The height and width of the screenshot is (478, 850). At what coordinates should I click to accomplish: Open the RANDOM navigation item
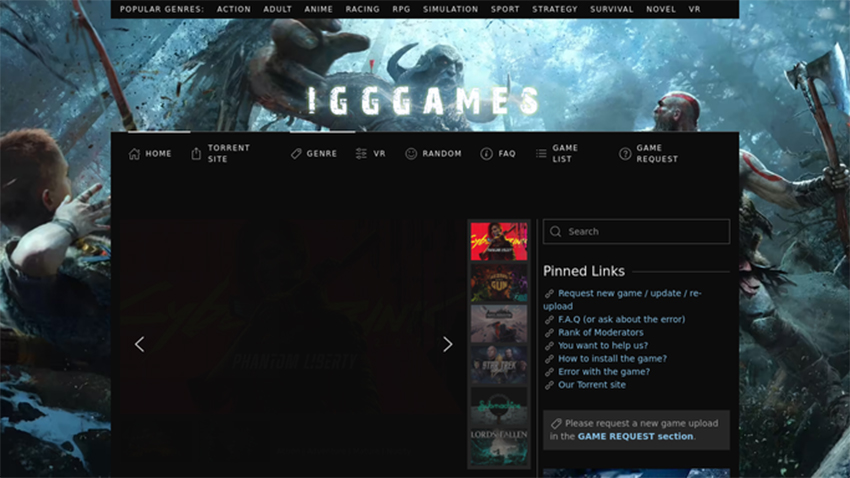coord(442,154)
